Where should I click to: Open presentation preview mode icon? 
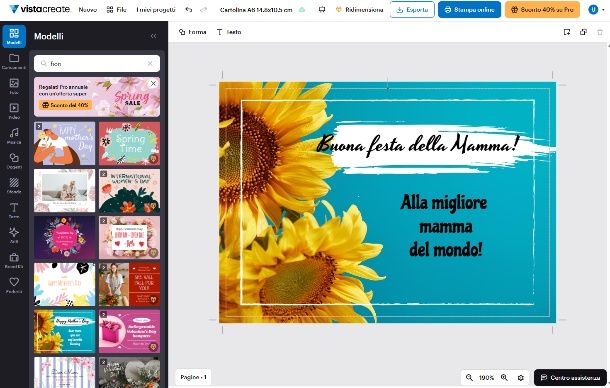click(322, 10)
